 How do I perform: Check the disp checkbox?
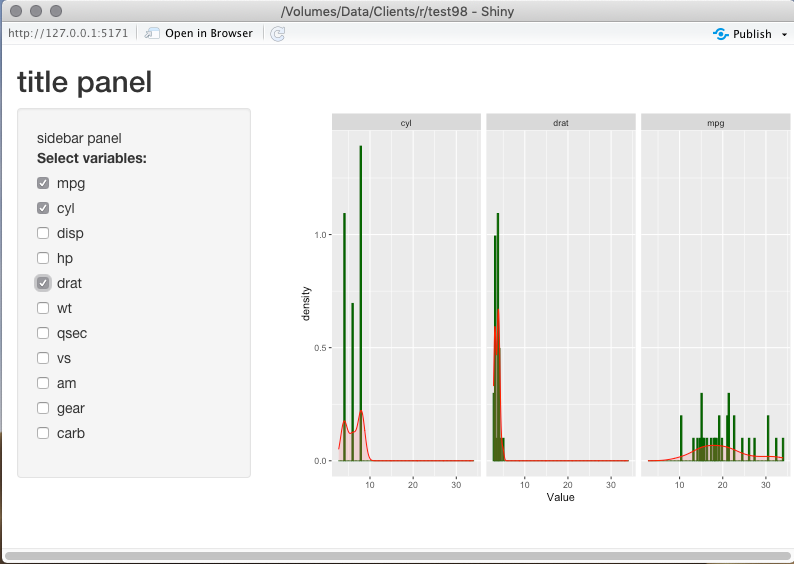coord(43,233)
